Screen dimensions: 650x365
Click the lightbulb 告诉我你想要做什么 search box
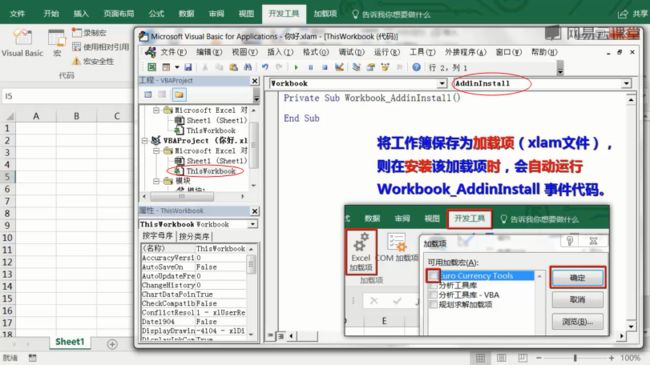coord(391,15)
